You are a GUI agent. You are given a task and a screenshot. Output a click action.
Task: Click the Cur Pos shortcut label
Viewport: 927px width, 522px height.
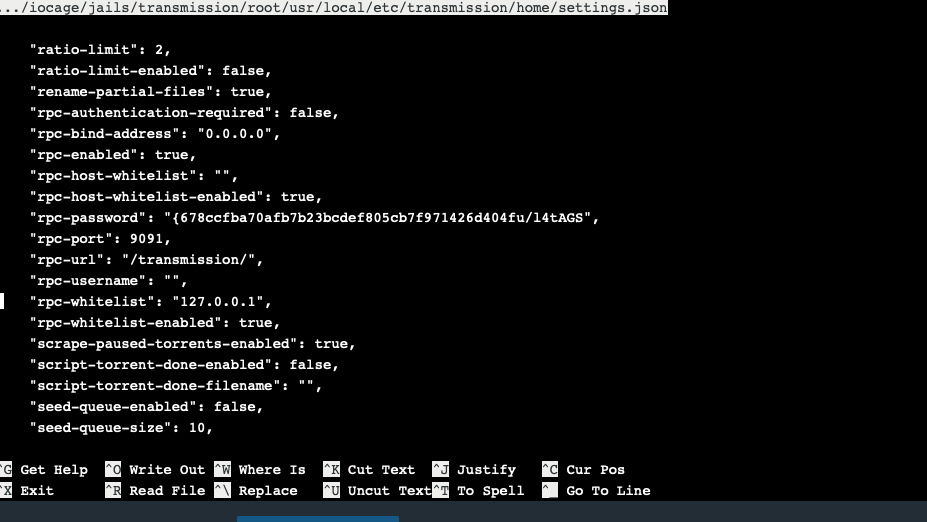pyautogui.click(x=595, y=470)
